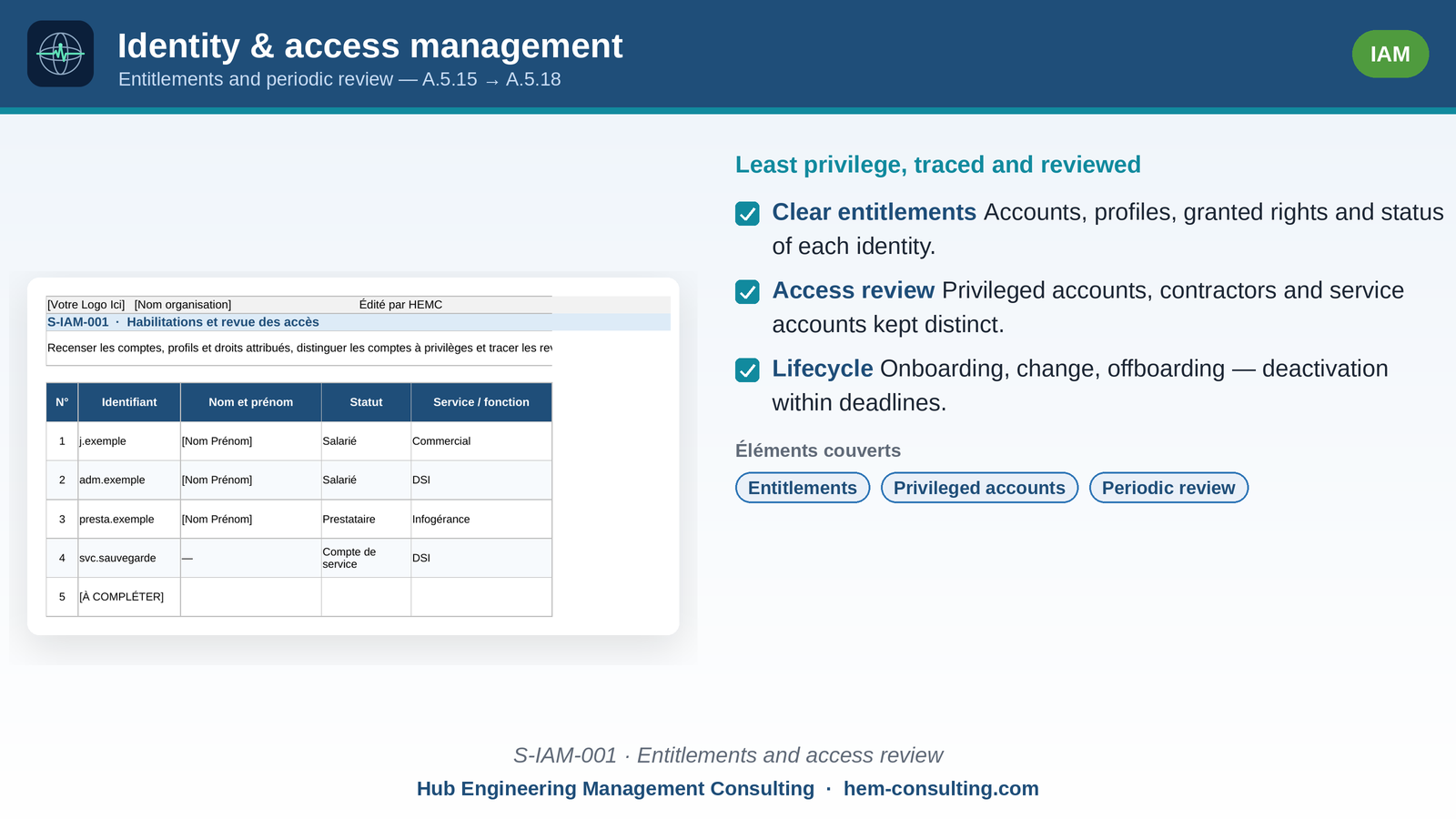The height and width of the screenshot is (819, 1456).
Task: Click the Hub Engineering Management Consulting text
Action: 615,789
